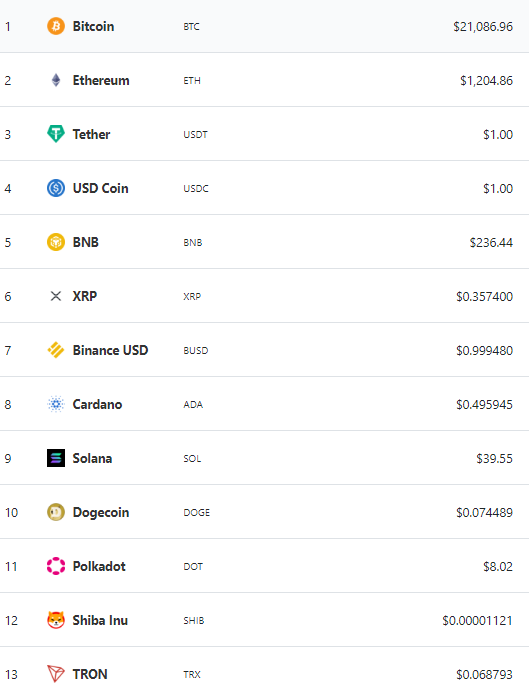Click the Ethereum diamond logo icon
The width and height of the screenshot is (529, 688).
tap(56, 80)
